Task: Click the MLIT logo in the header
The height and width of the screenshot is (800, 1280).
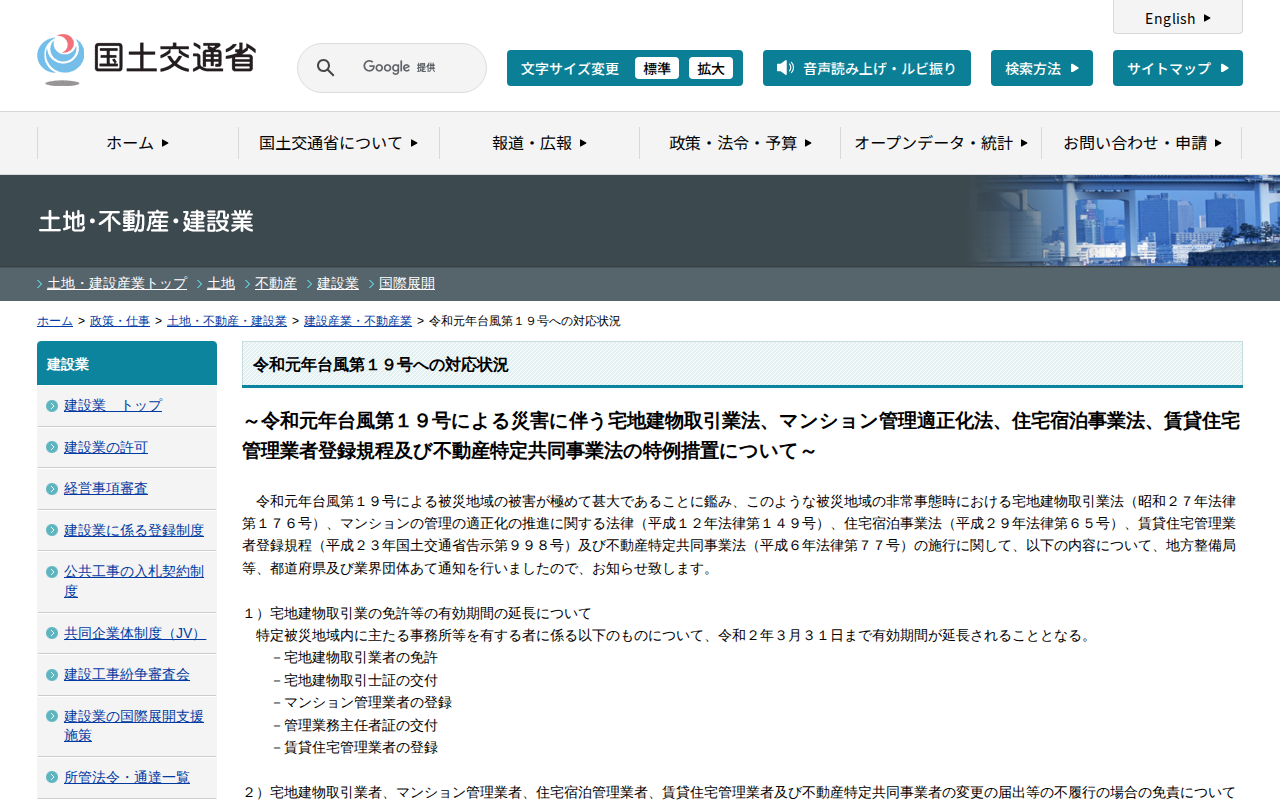Action: tap(146, 59)
